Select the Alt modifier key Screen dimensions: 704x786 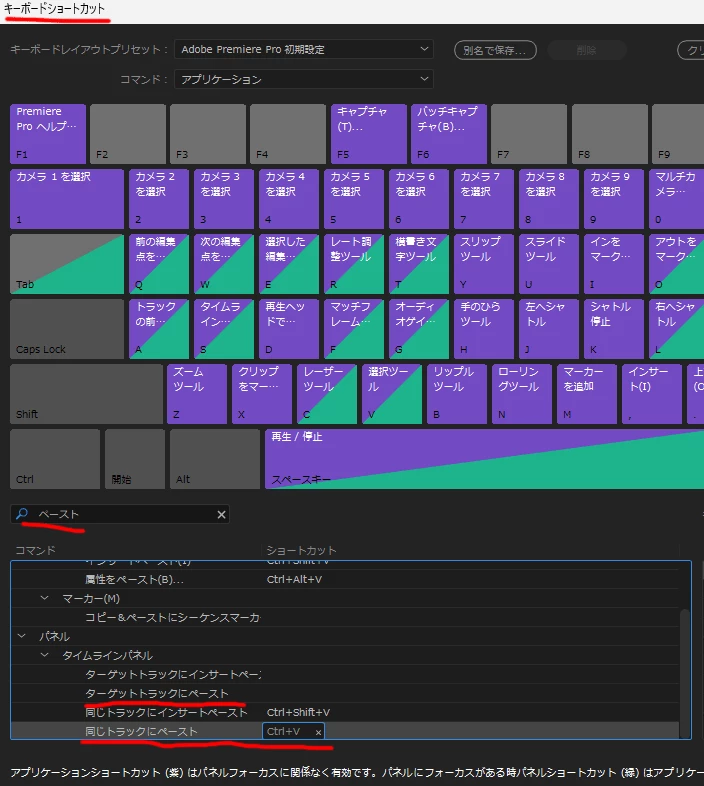coord(215,459)
